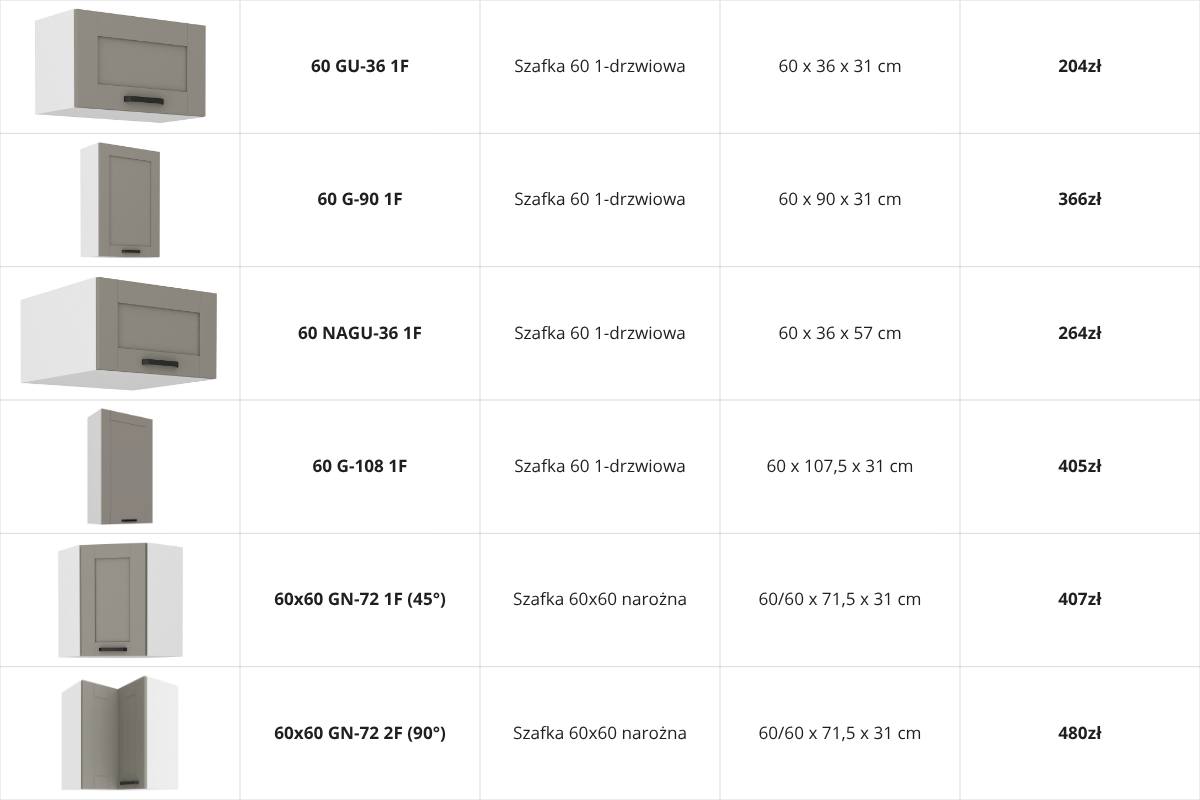
Task: Select the 60 x 36 x 57 cm dimensions
Action: point(840,333)
